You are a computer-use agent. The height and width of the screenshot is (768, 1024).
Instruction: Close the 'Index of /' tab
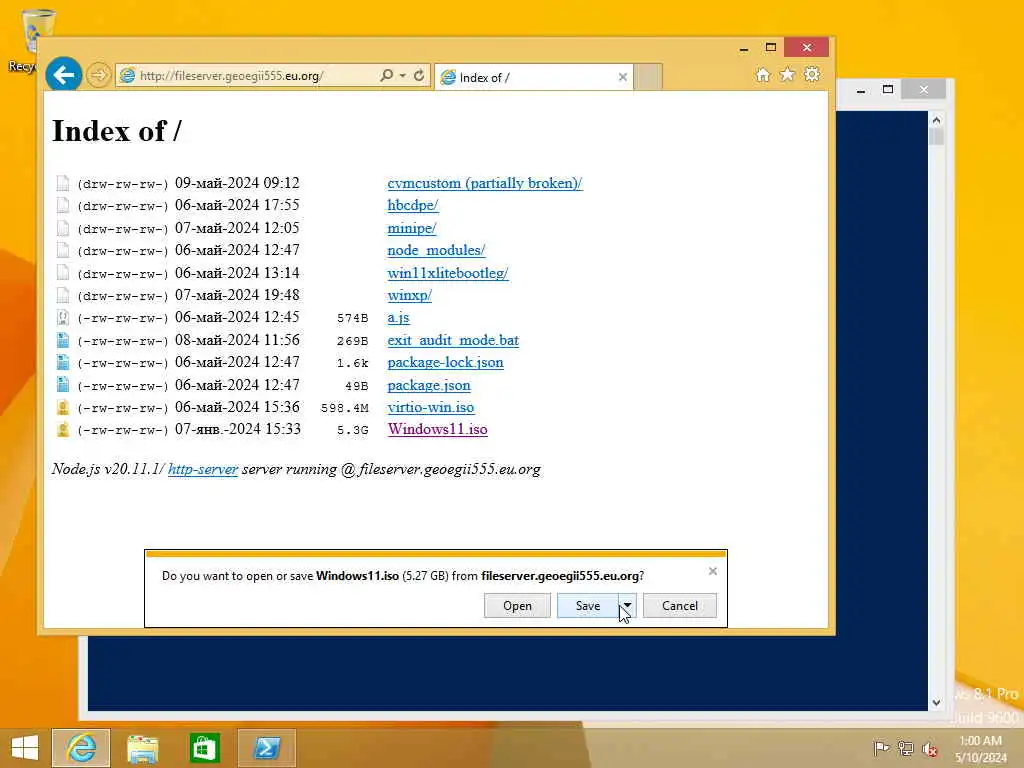click(x=622, y=77)
